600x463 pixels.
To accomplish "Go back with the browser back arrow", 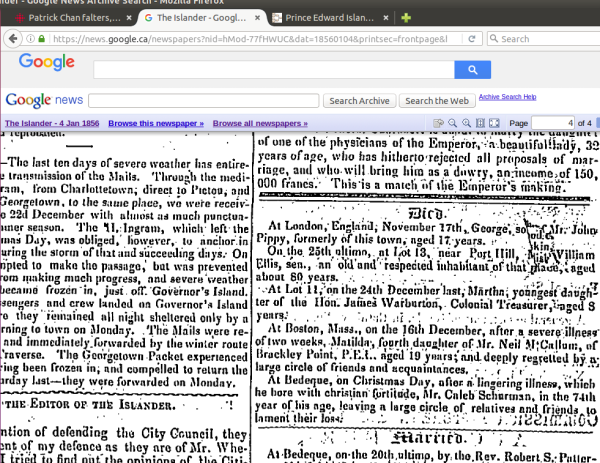I will [x=12, y=39].
